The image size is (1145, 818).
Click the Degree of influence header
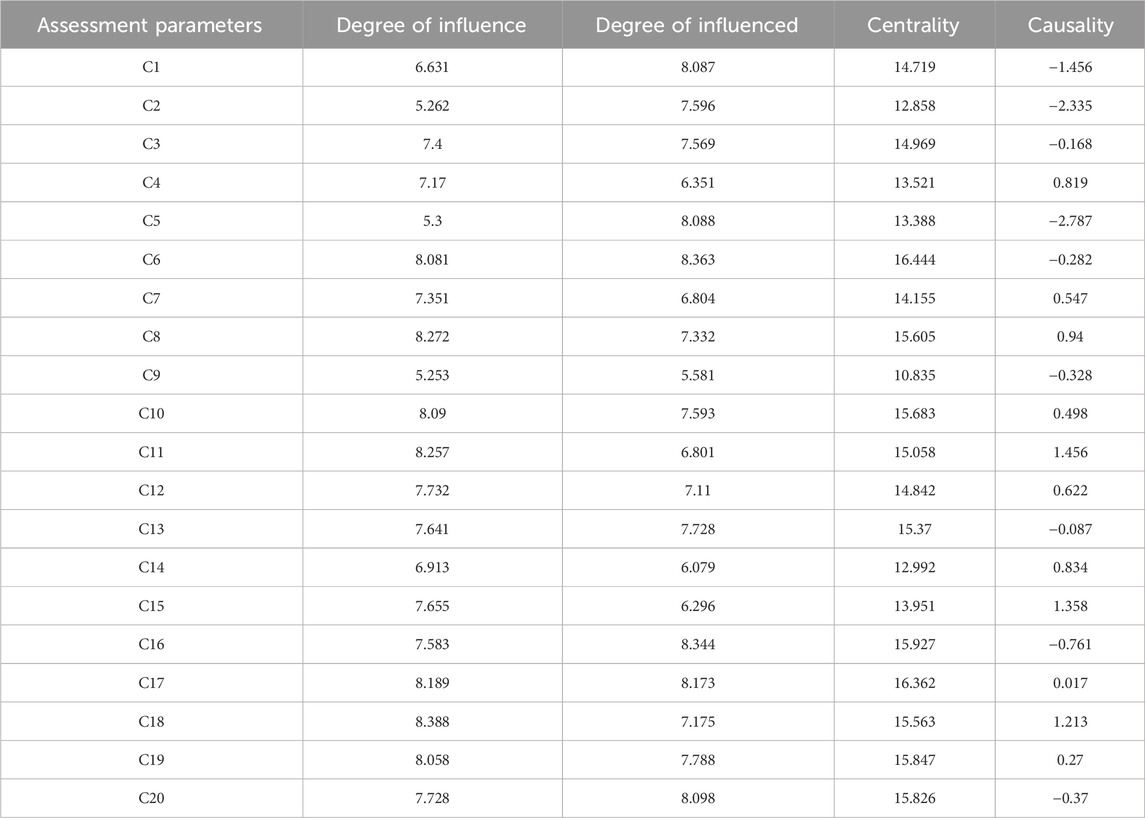tap(431, 26)
